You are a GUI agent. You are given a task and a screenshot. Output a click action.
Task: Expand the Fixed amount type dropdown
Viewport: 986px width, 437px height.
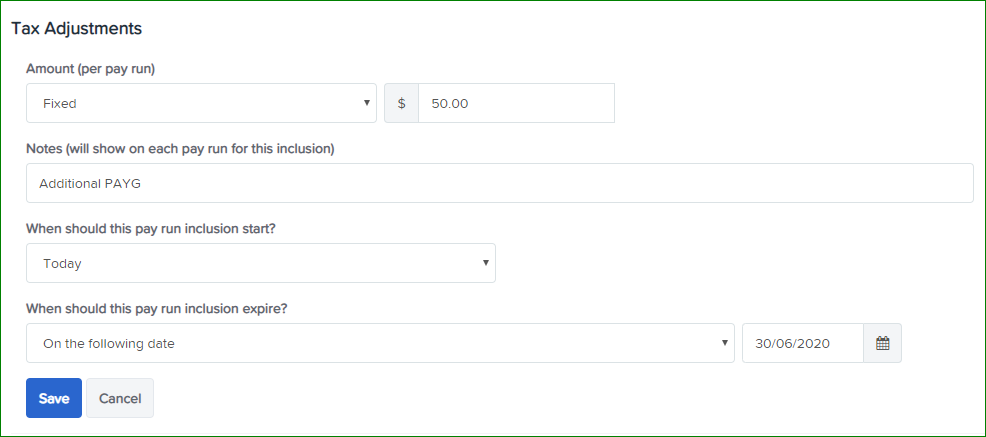[201, 103]
